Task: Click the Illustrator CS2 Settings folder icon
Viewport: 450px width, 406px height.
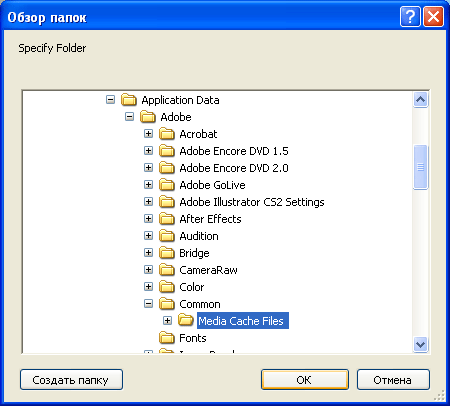Action: click(x=167, y=202)
